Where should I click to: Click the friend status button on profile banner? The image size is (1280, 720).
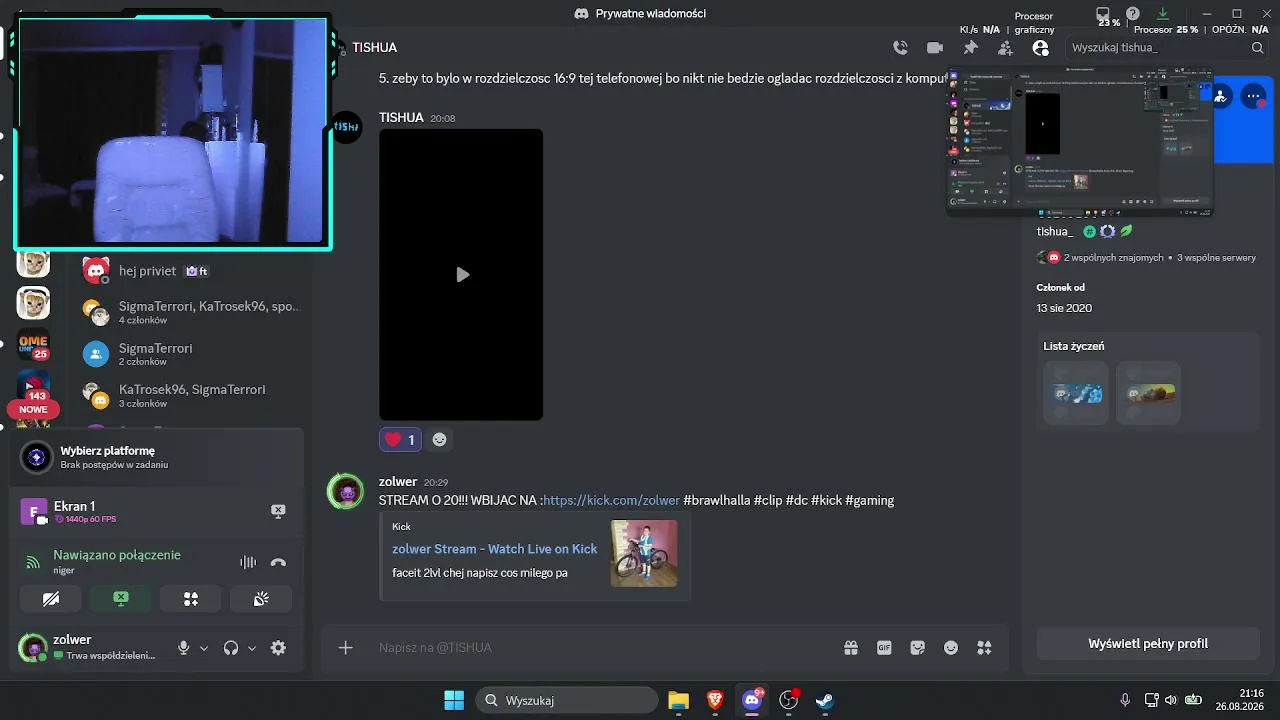[1221, 96]
